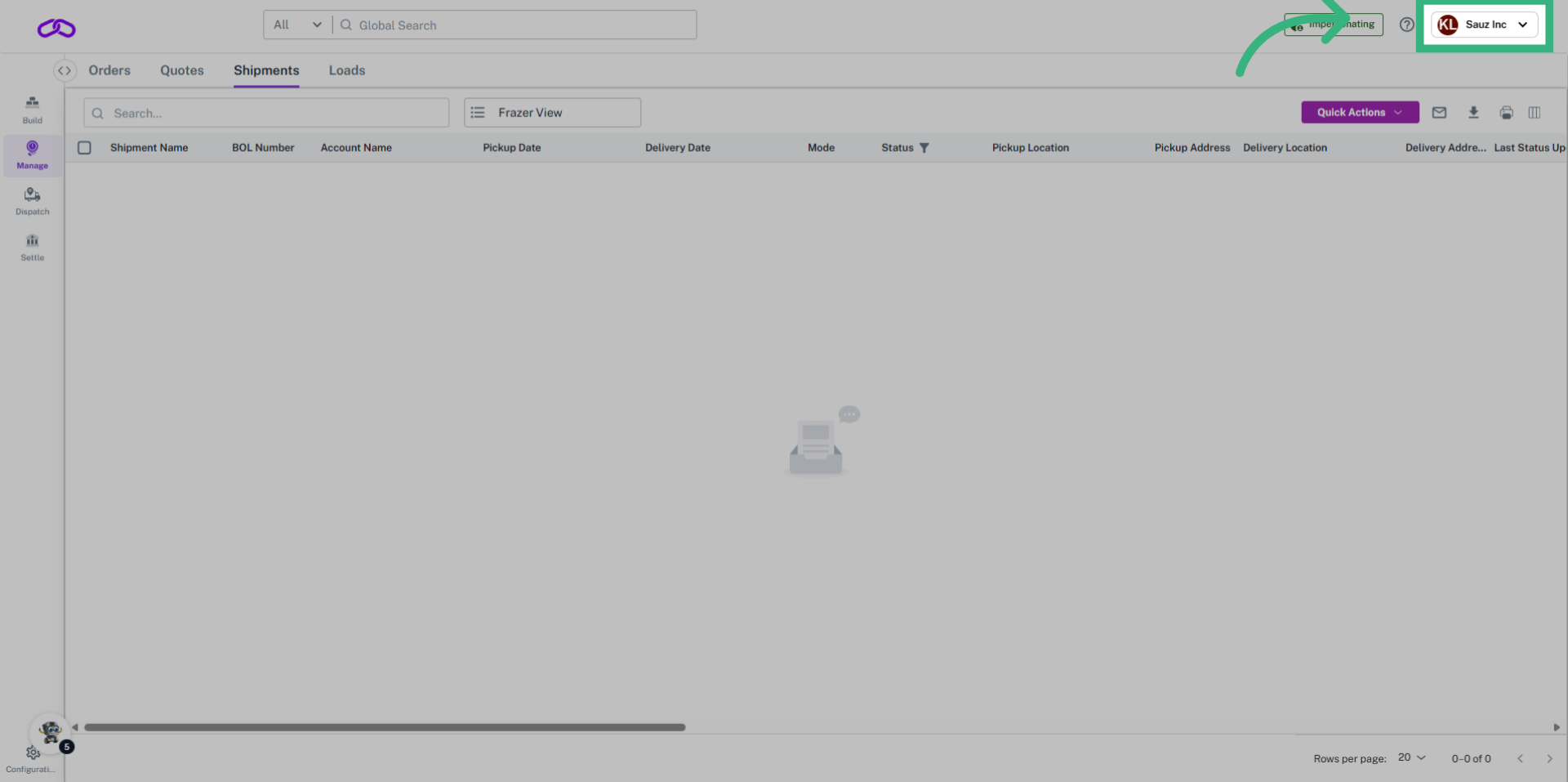Image resolution: width=1568 pixels, height=782 pixels.
Task: Open the Configuration gear settings
Action: 32,759
